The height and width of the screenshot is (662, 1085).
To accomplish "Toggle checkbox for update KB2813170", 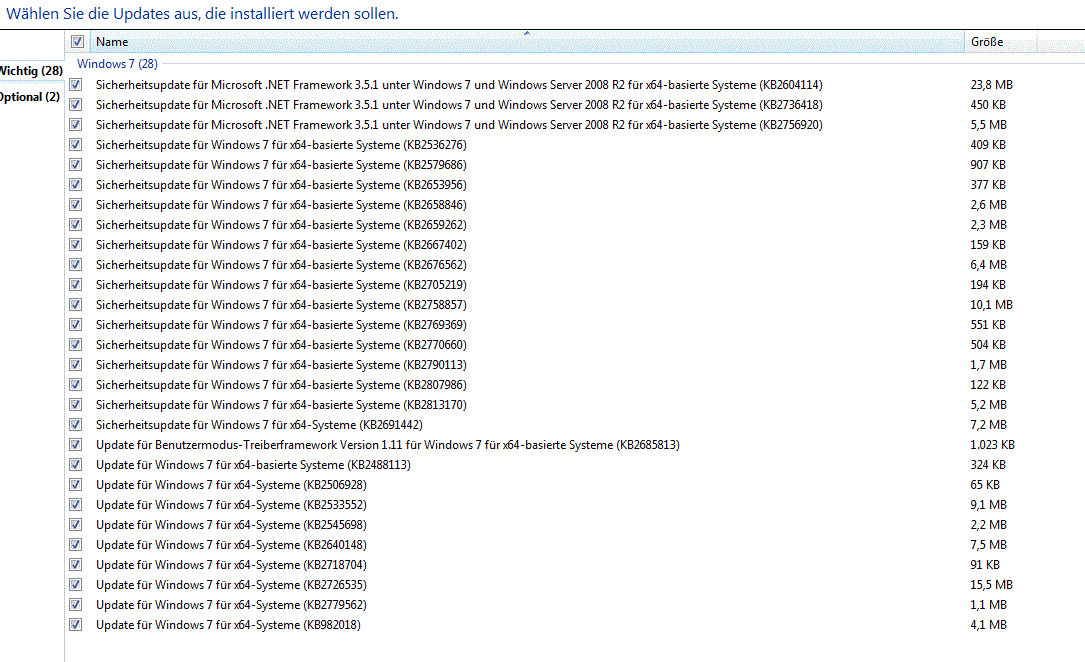I will coord(76,405).
